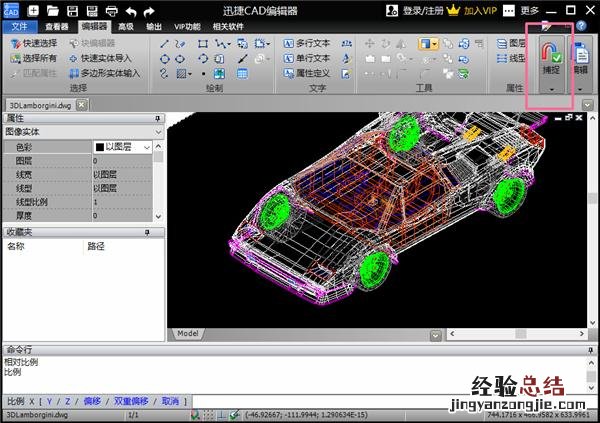Click the Open file folder icon

click(51, 10)
